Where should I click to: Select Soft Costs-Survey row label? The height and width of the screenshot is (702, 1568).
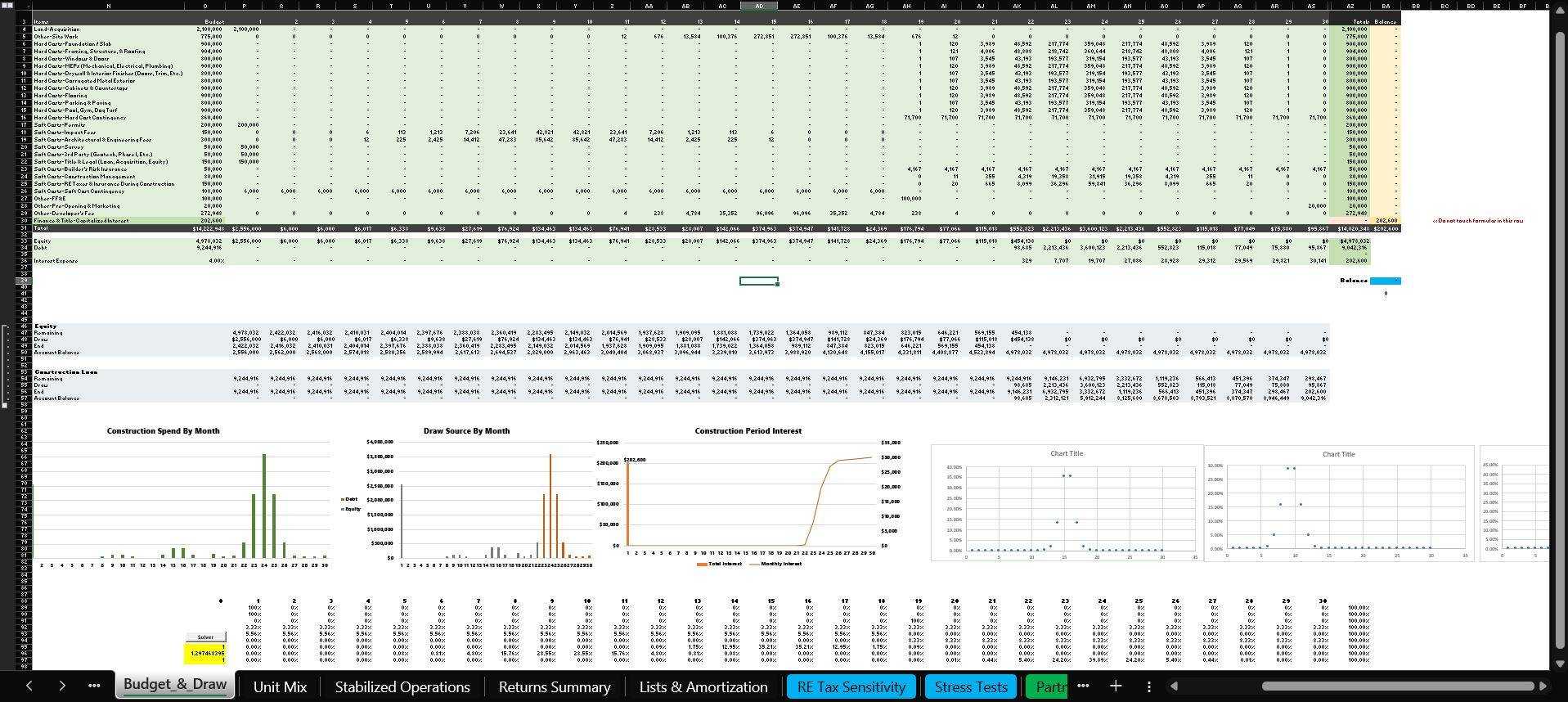pyautogui.click(x=59, y=147)
